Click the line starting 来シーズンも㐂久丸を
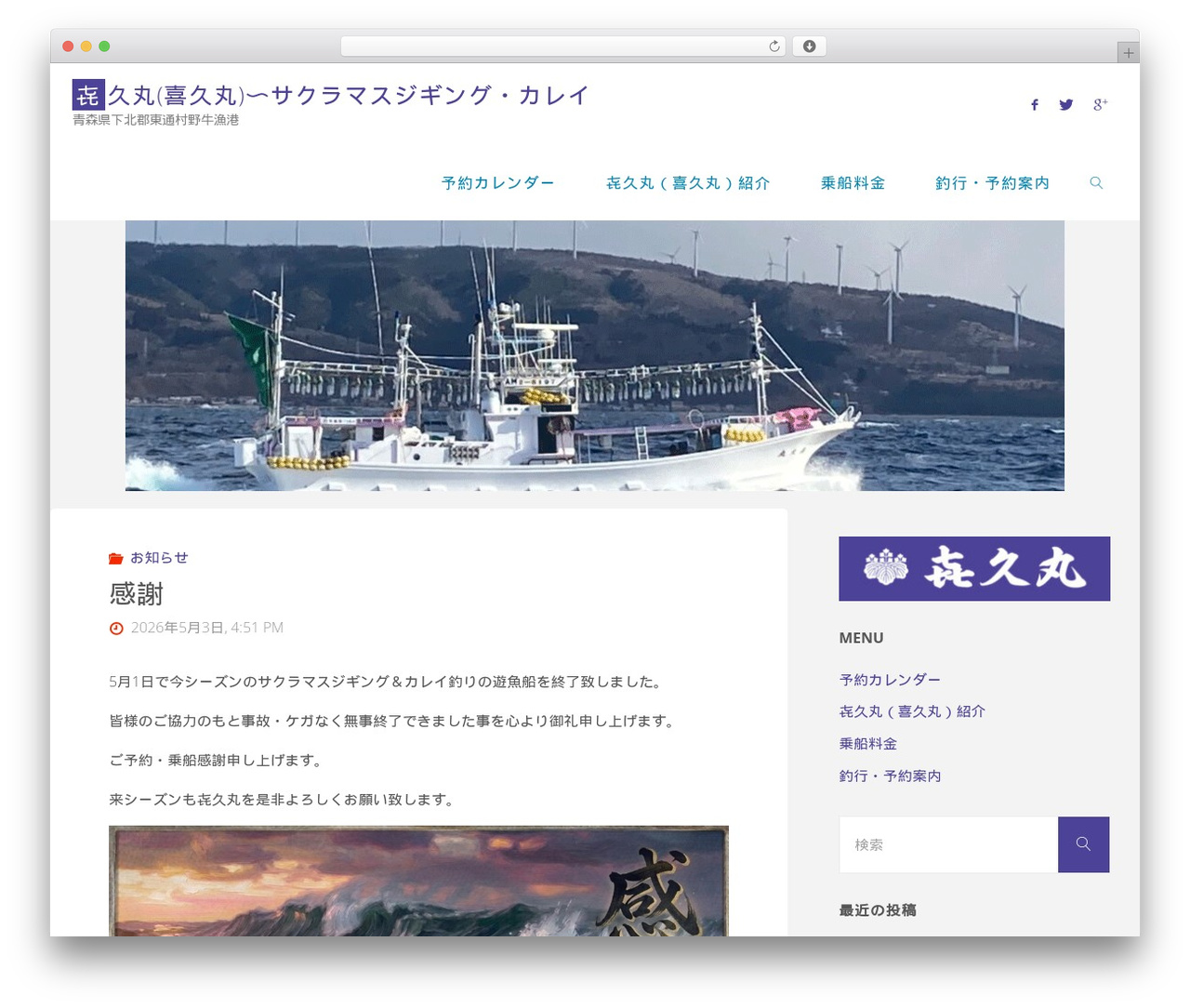 [284, 799]
